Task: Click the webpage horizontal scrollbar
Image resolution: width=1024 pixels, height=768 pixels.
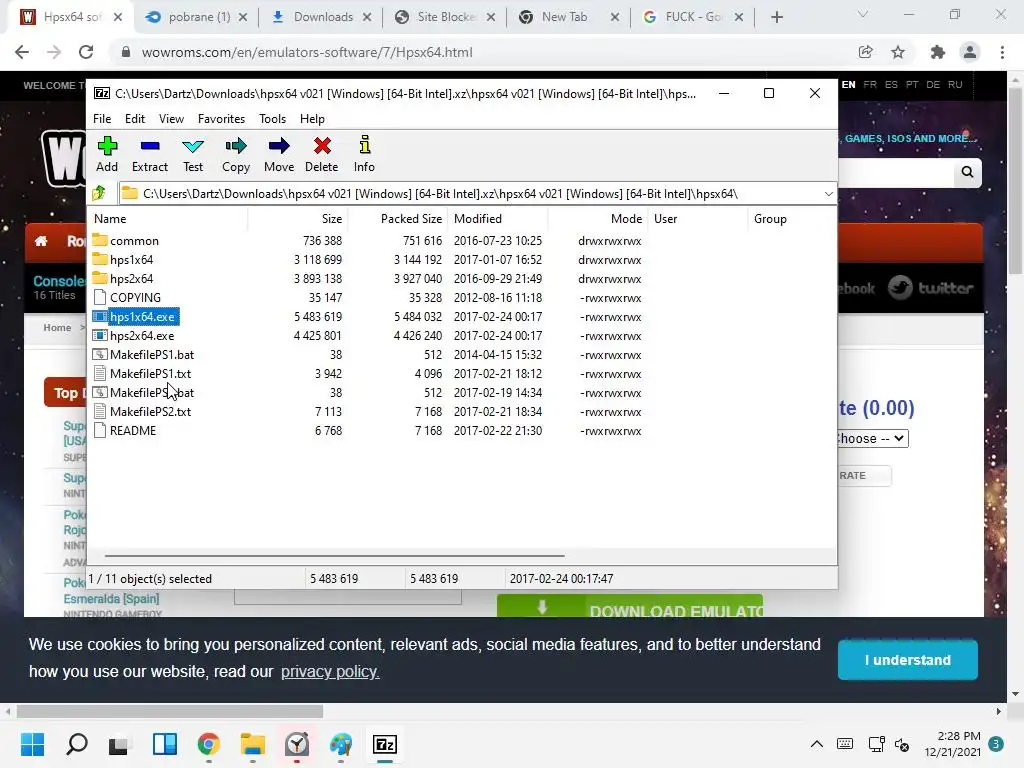Action: pos(170,711)
